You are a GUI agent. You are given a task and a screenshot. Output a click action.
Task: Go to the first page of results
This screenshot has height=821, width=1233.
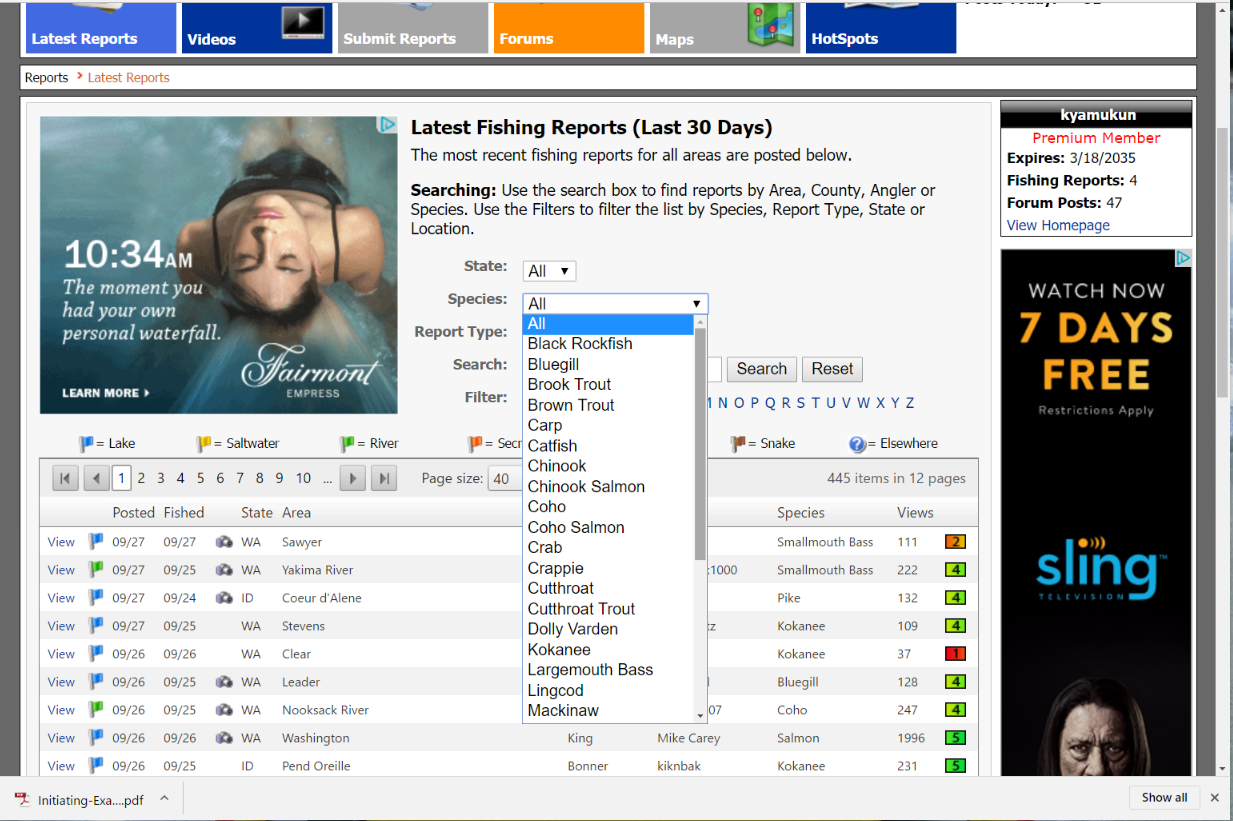pos(65,479)
